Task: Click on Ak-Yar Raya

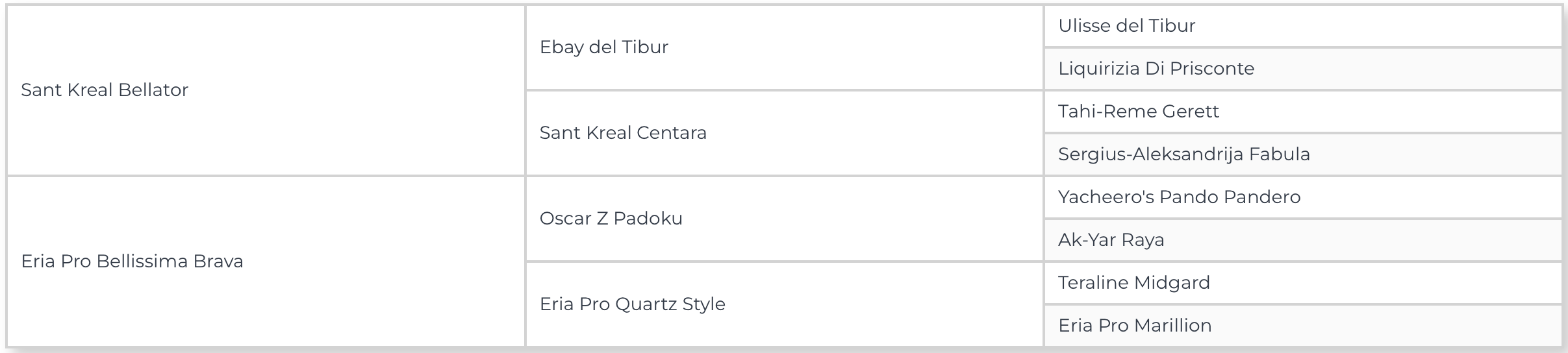Action: tap(1111, 239)
